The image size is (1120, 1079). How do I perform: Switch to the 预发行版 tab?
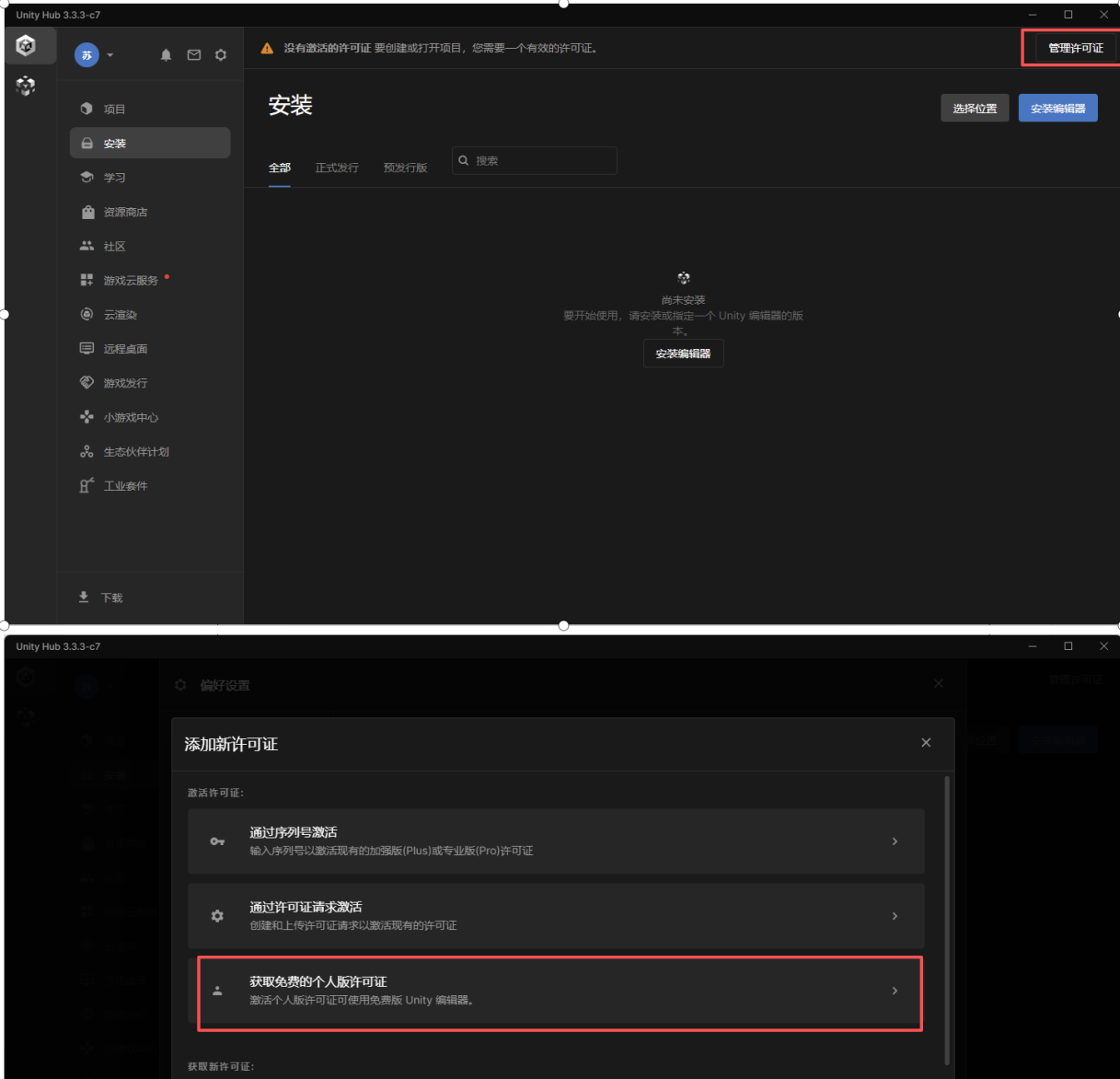point(405,168)
